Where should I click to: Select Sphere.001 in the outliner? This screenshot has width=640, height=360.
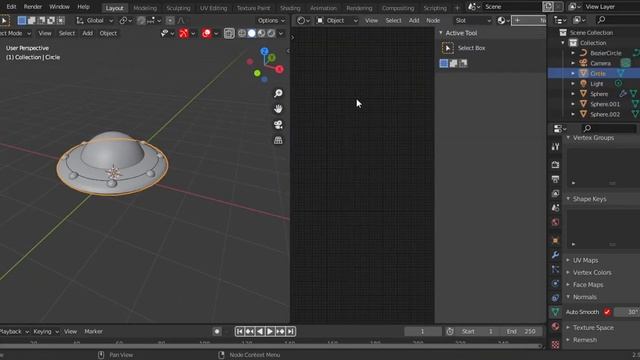click(x=605, y=104)
